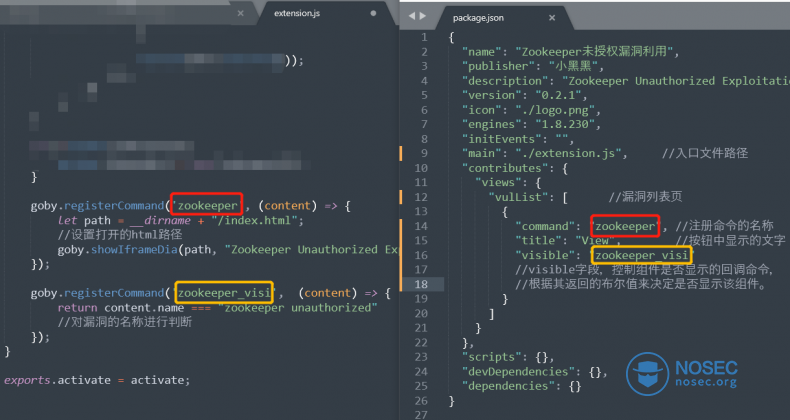Click line number 1 in package.json
Viewport: 790px width, 420px height.
424,37
